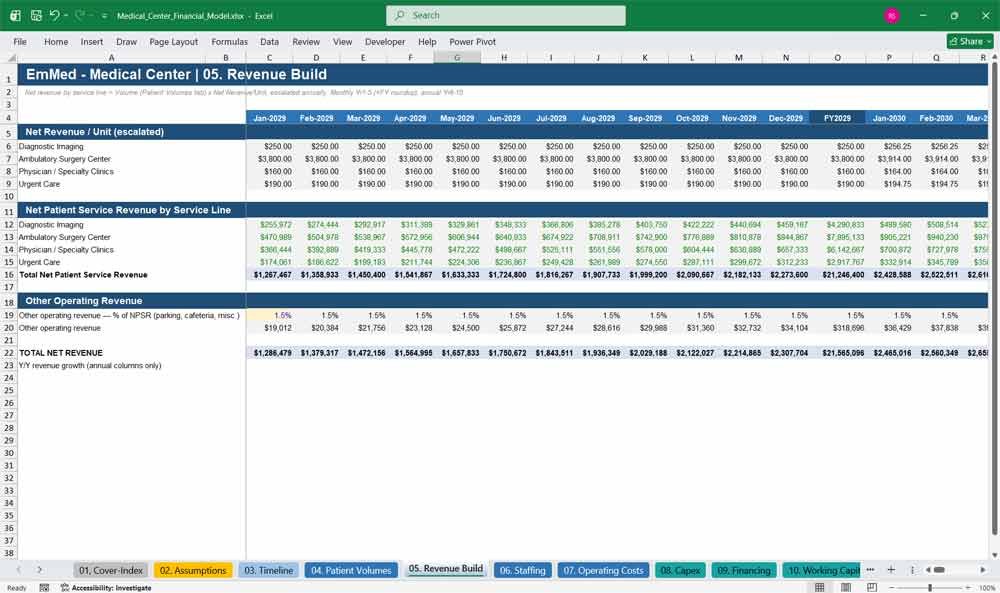Switch to 10. Working Capital sheet tab
This screenshot has height=593, width=1000.
(823, 570)
